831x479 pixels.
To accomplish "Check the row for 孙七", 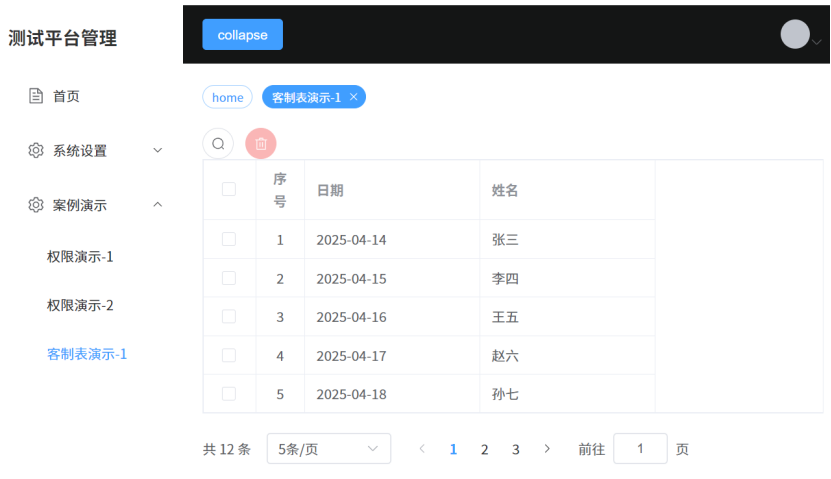I will pos(229,394).
